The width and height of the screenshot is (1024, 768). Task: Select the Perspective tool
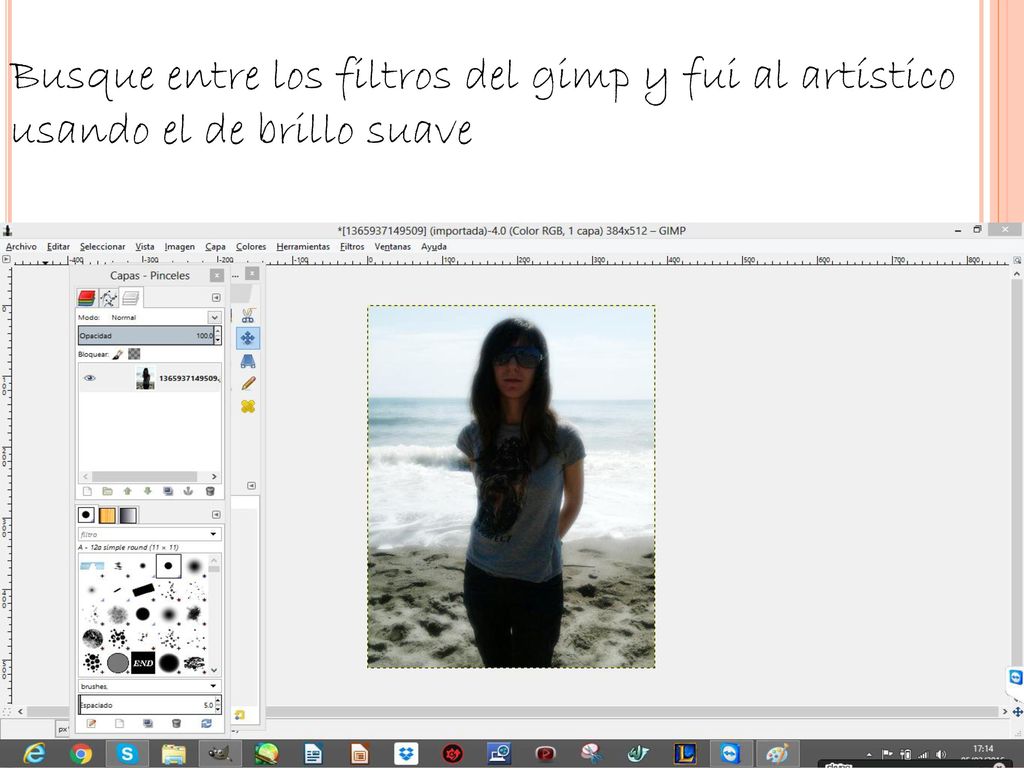pos(248,361)
